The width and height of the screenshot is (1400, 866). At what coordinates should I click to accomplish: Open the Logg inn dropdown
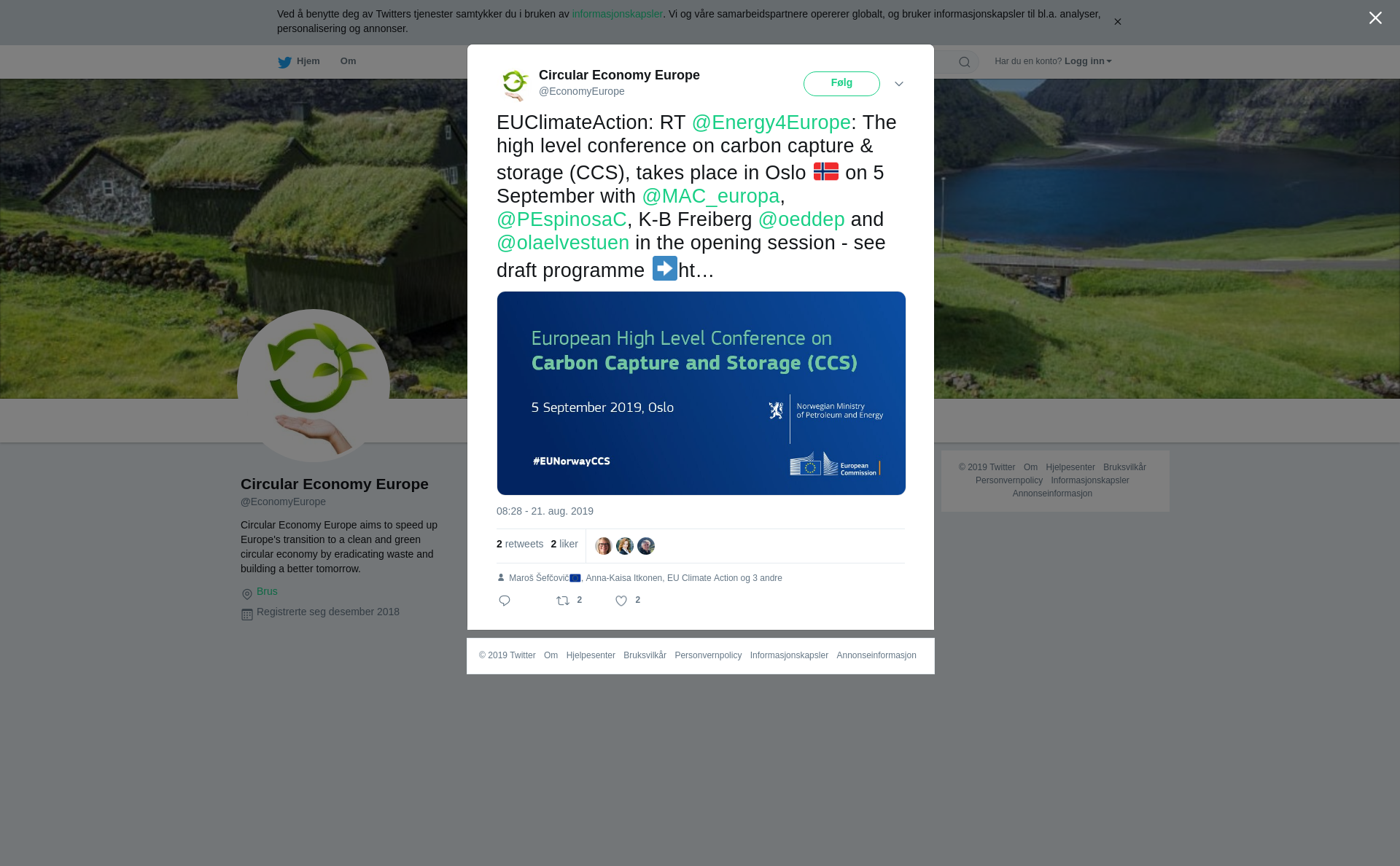pos(1088,61)
